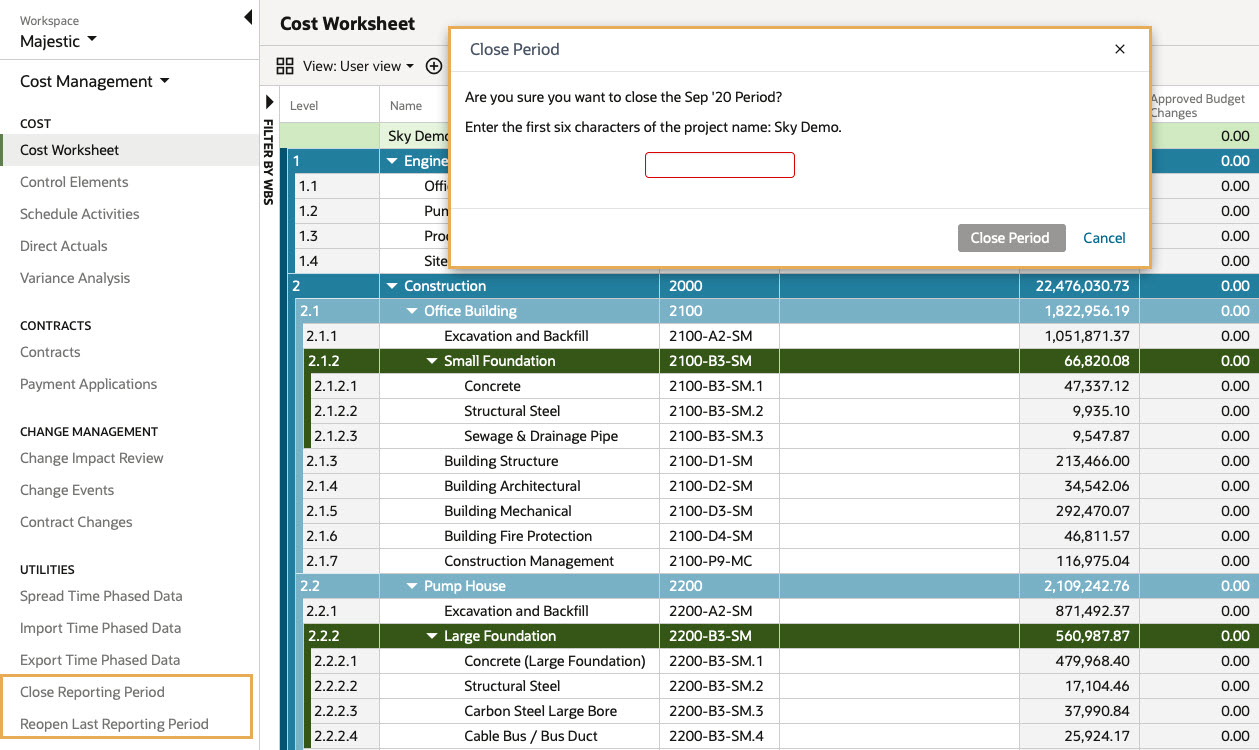Open Variance Analysis page
Viewport: 1259px width, 750px height.
click(x=75, y=278)
